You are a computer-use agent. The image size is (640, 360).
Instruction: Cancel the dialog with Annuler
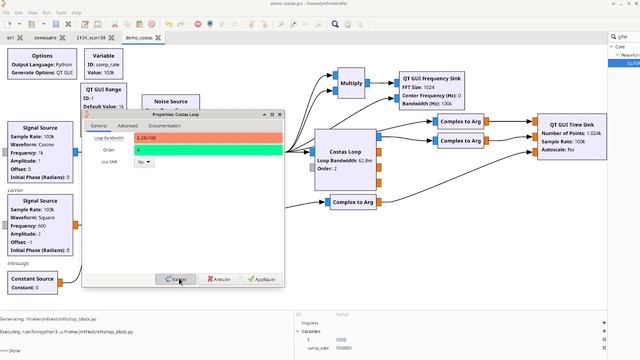pos(219,279)
